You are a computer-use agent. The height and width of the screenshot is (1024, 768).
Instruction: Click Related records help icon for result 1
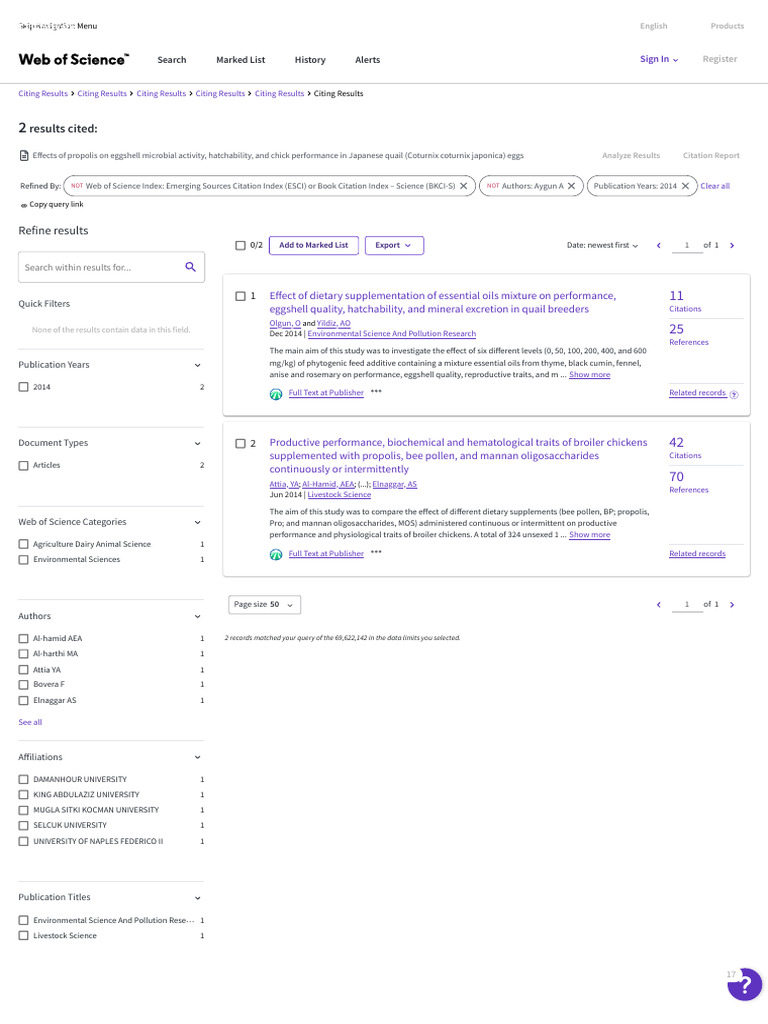tap(734, 394)
